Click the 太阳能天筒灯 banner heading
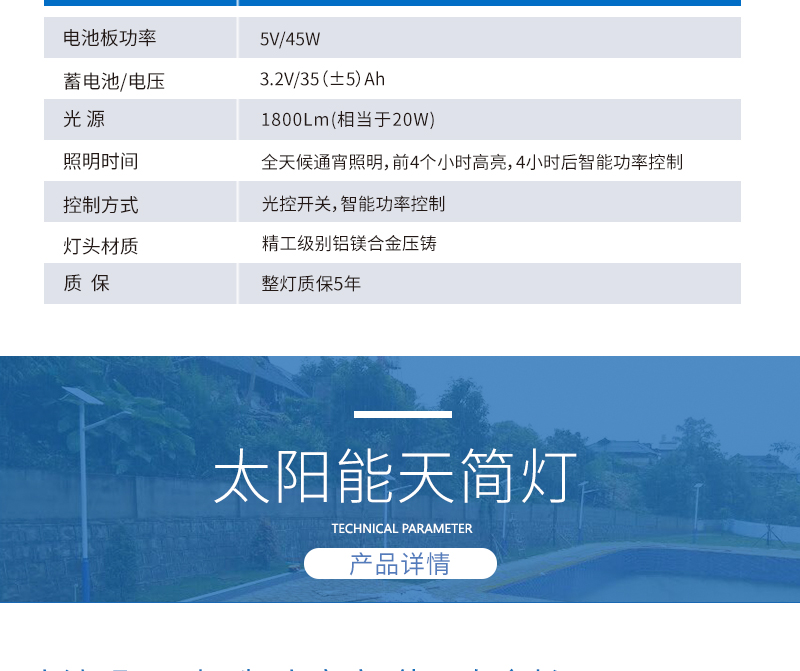Viewport: 800px width, 671px height. tap(396, 478)
